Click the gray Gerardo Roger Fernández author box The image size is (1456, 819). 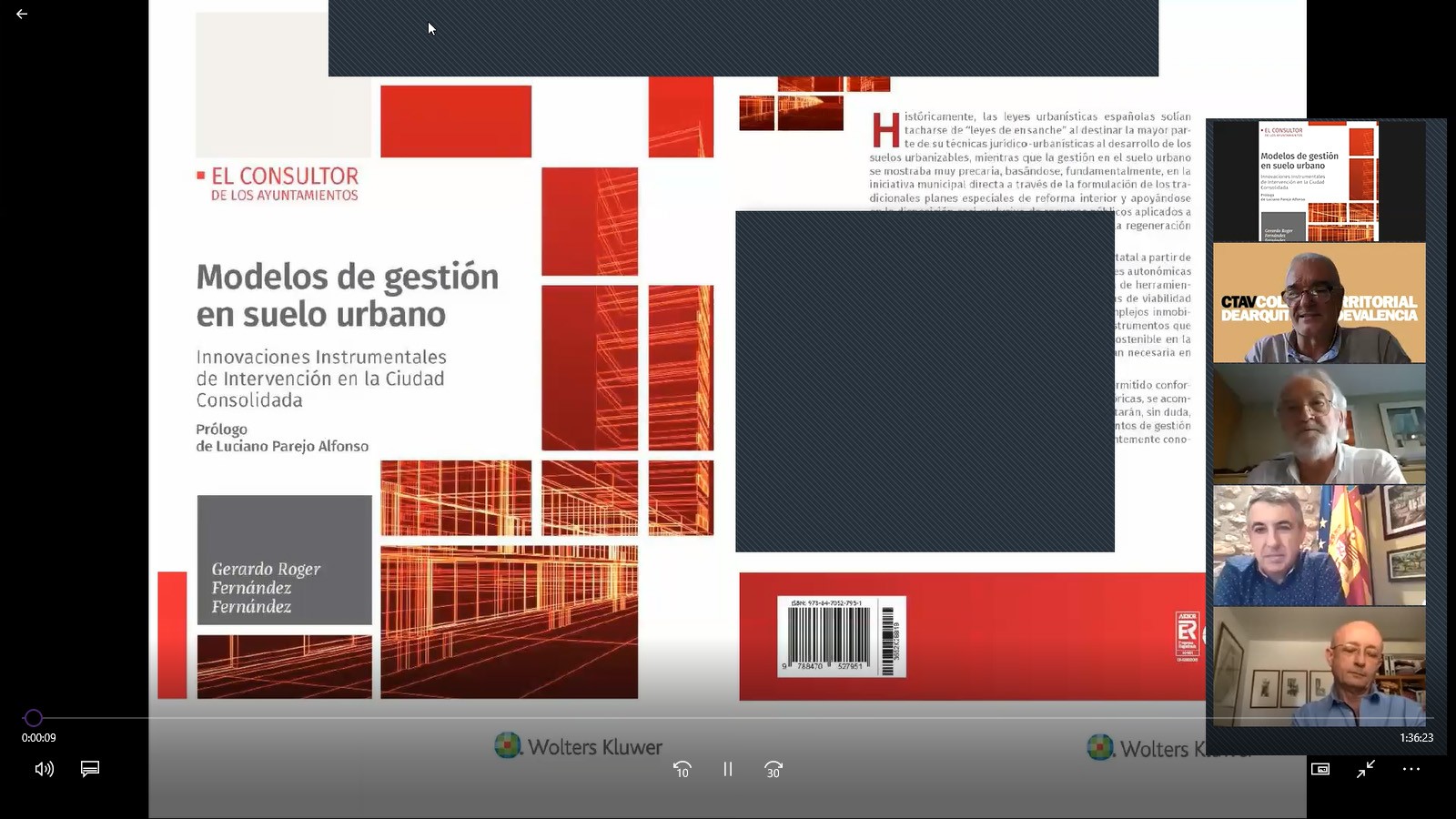click(x=284, y=560)
